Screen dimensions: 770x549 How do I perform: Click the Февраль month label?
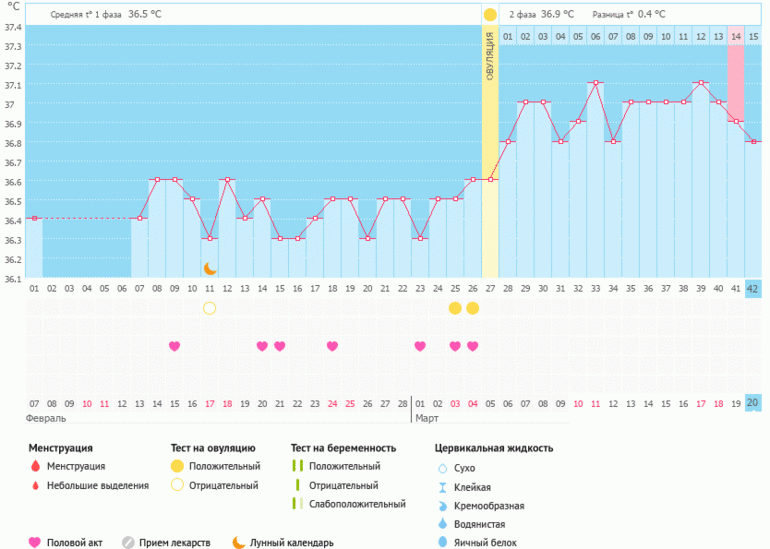[x=47, y=419]
